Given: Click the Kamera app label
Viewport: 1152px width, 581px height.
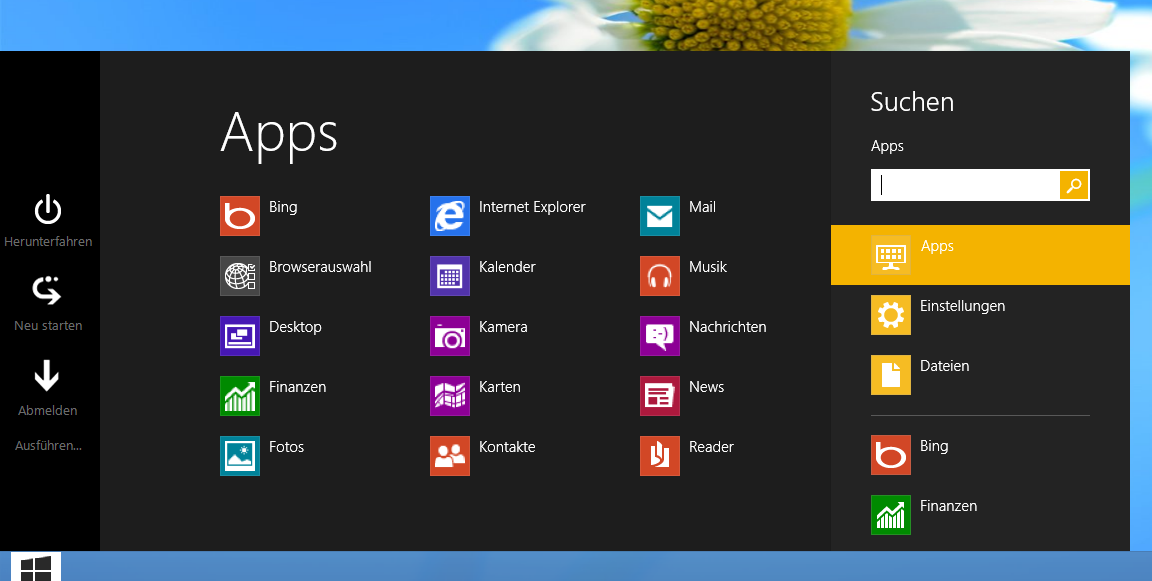Looking at the screenshot, I should [503, 327].
